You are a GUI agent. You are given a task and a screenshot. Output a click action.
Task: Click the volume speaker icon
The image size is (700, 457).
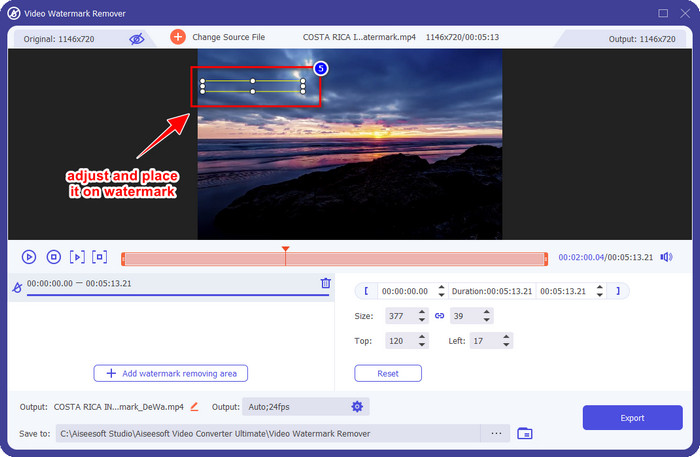pos(666,257)
